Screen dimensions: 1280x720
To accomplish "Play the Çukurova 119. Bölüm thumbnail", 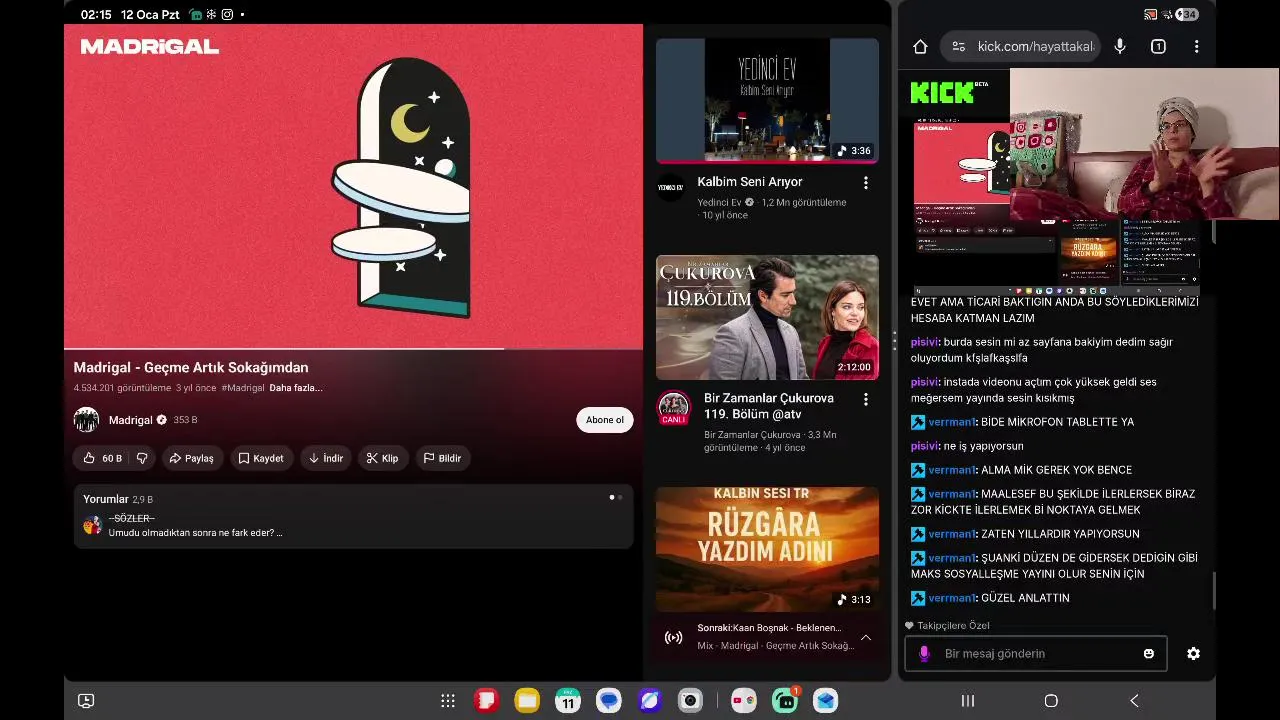I will tap(767, 317).
